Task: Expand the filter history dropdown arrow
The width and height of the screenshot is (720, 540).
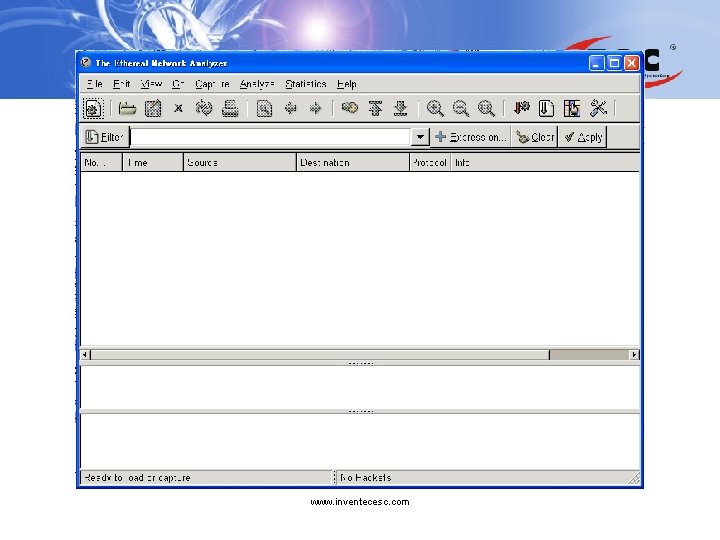Action: [x=420, y=137]
